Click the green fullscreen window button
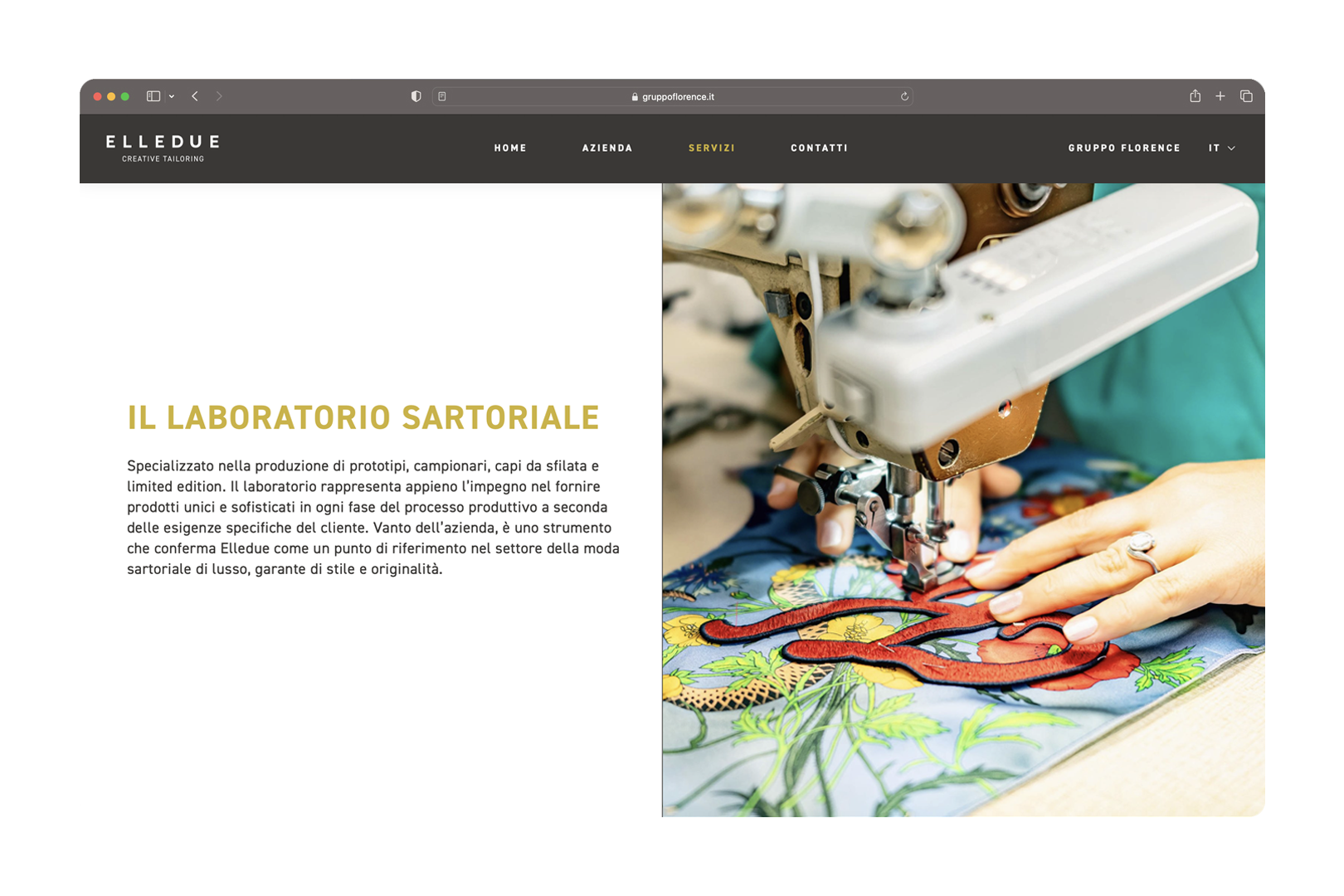 point(125,96)
